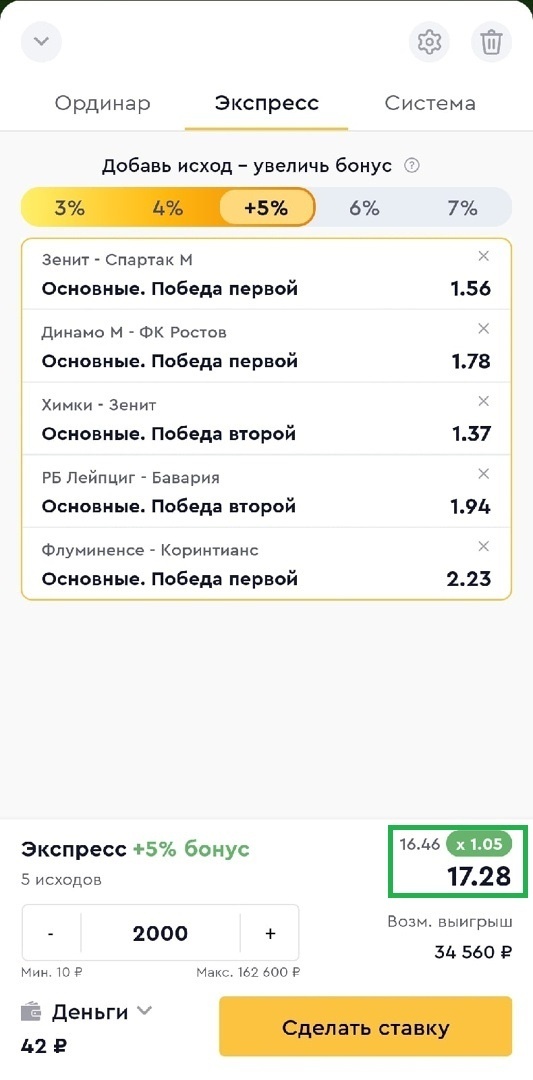Switch to Система tab
The height and width of the screenshot is (1080, 533).
(x=430, y=103)
